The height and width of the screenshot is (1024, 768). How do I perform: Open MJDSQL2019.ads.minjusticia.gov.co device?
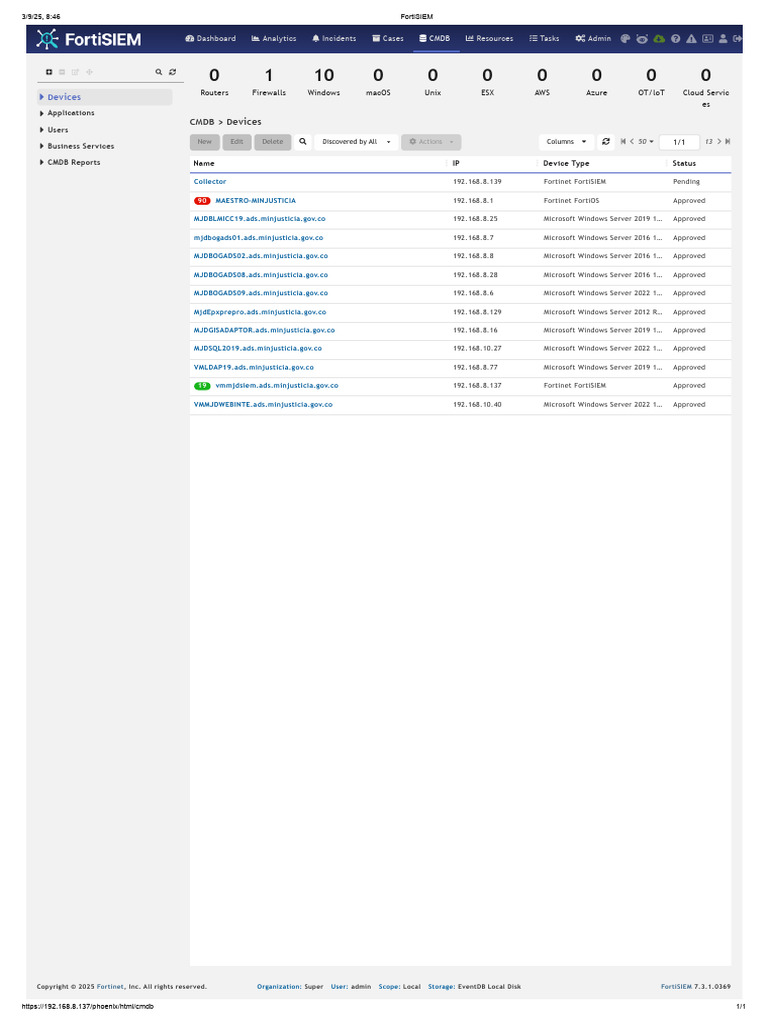[x=257, y=349]
